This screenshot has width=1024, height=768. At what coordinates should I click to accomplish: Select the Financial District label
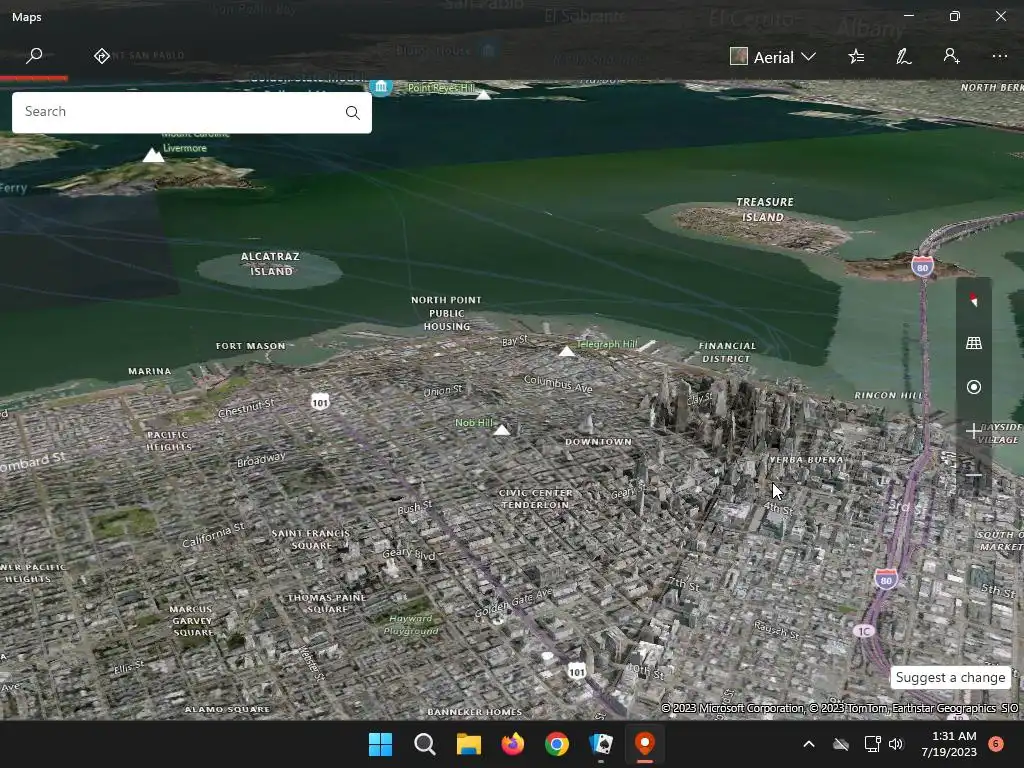[727, 352]
